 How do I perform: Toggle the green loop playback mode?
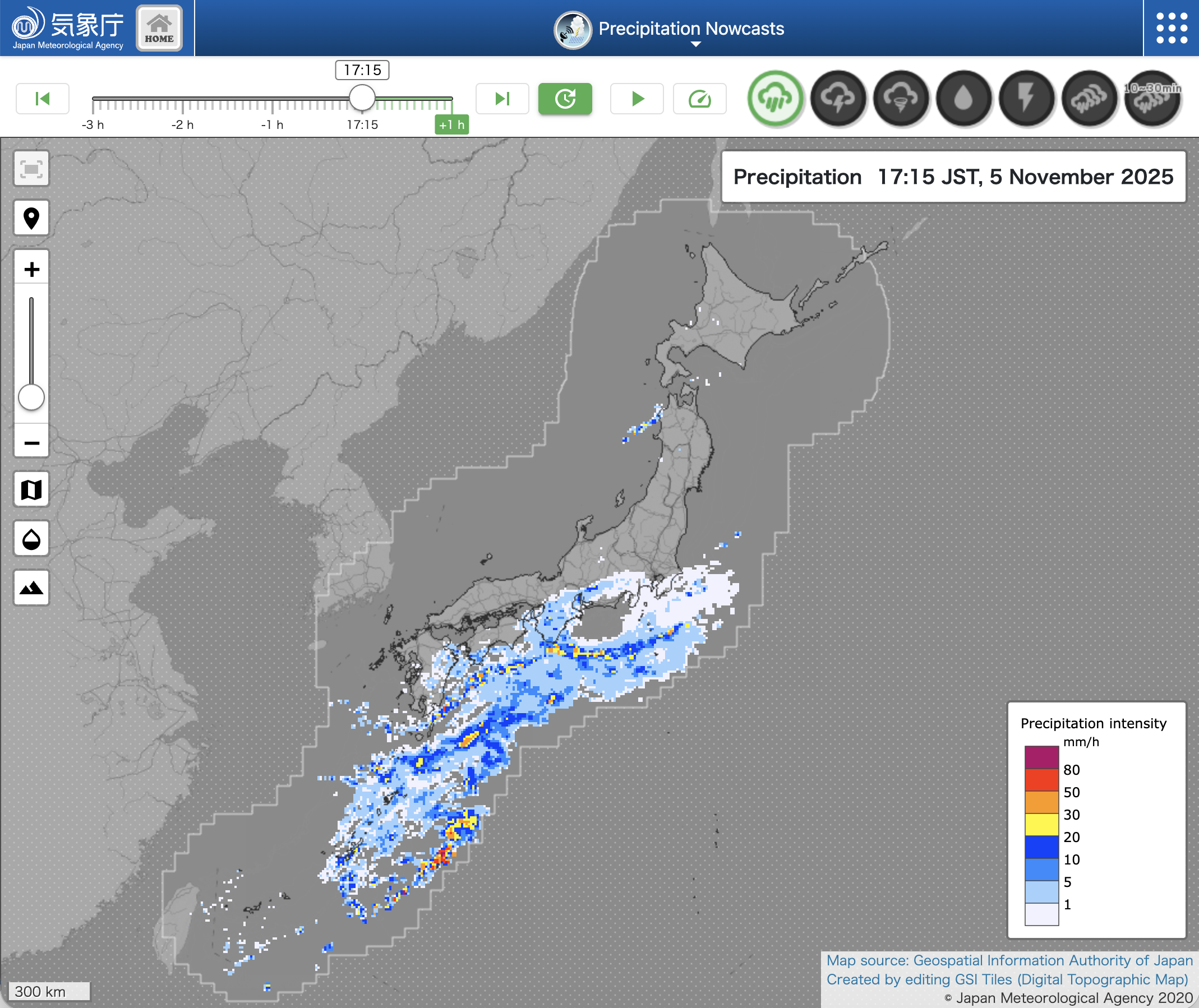click(565, 98)
